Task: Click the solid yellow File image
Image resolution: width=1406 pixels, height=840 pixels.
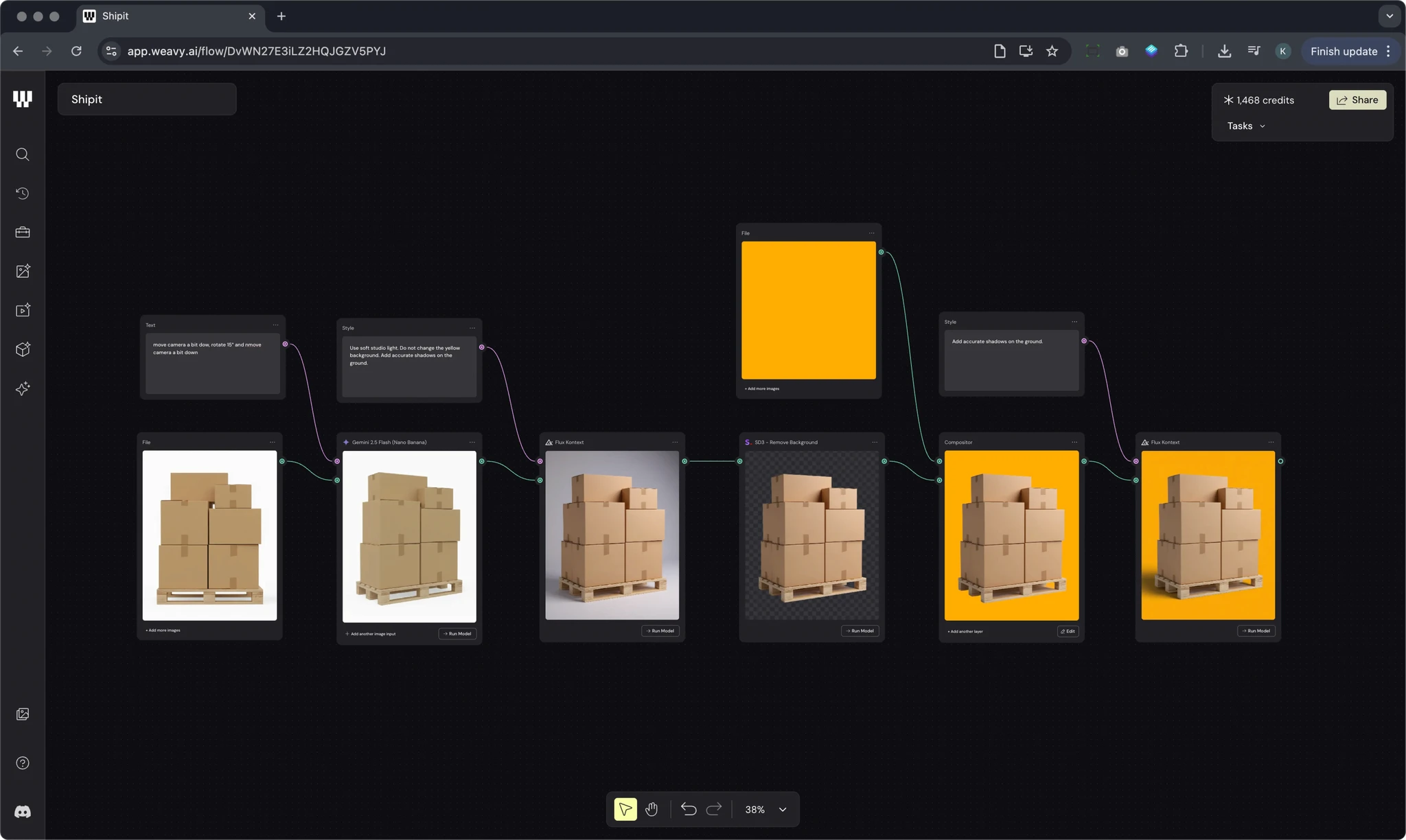Action: (x=808, y=310)
